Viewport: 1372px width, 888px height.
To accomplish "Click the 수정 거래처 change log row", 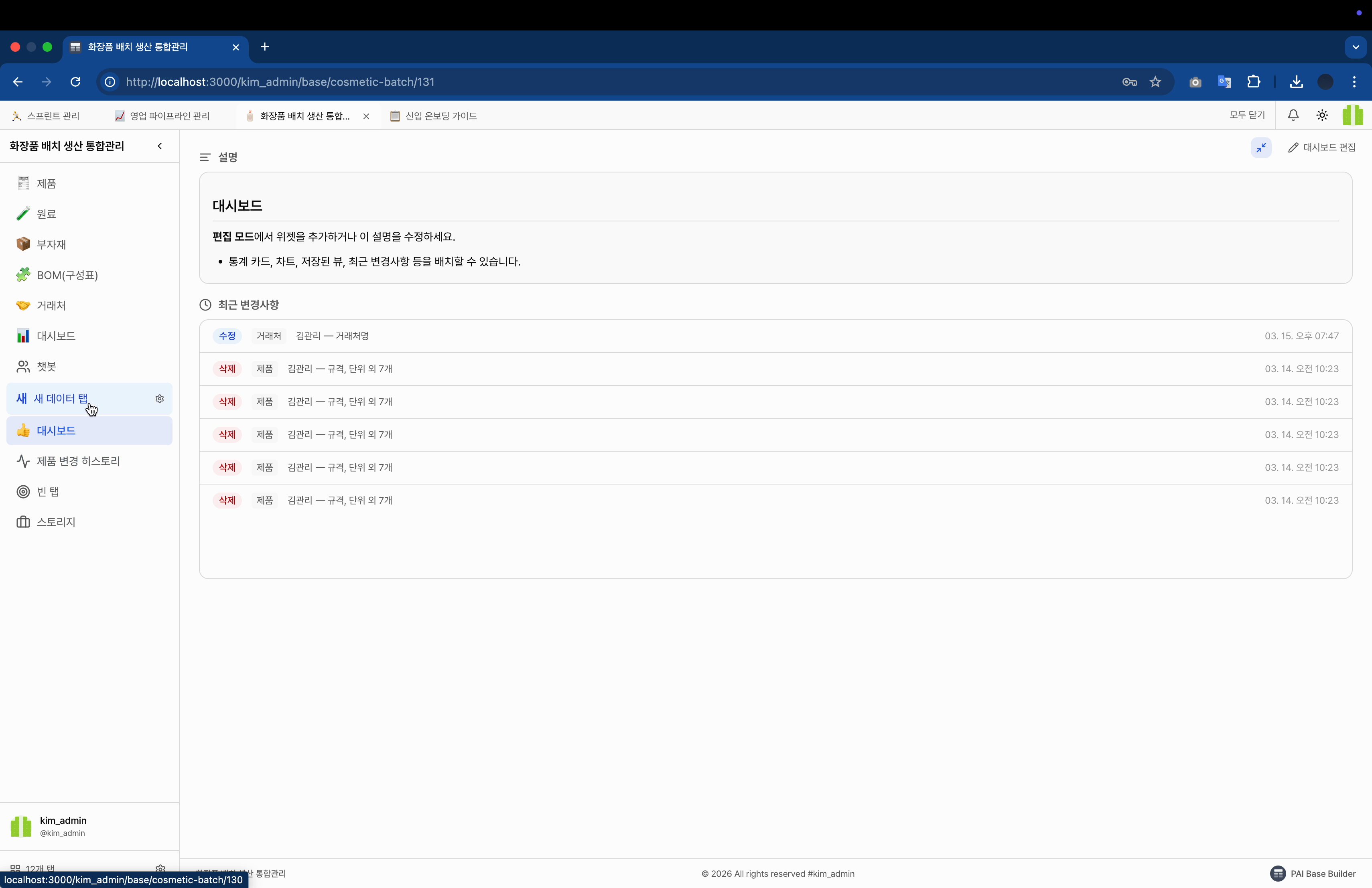I will coord(775,336).
